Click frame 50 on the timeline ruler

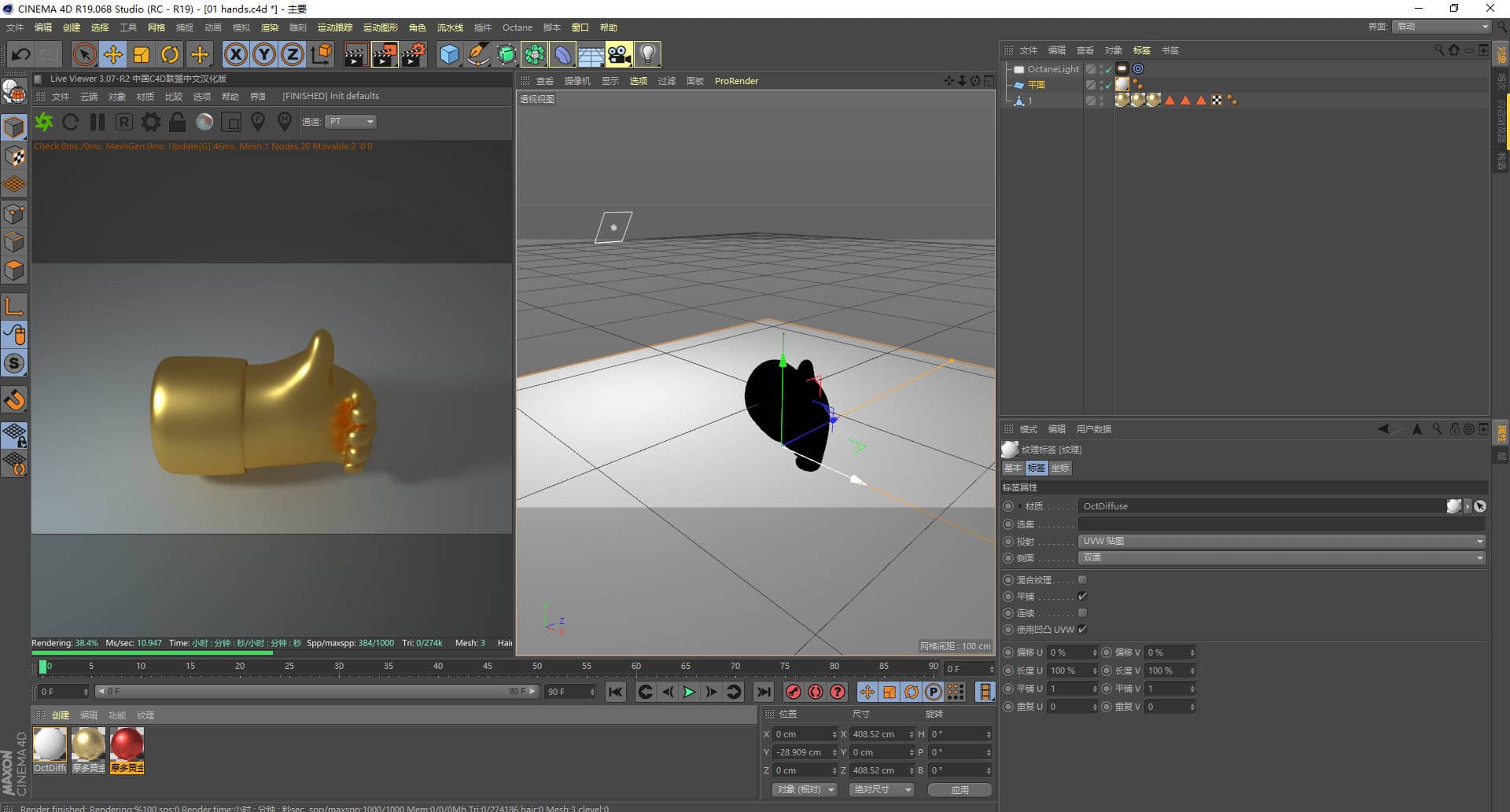(x=537, y=667)
